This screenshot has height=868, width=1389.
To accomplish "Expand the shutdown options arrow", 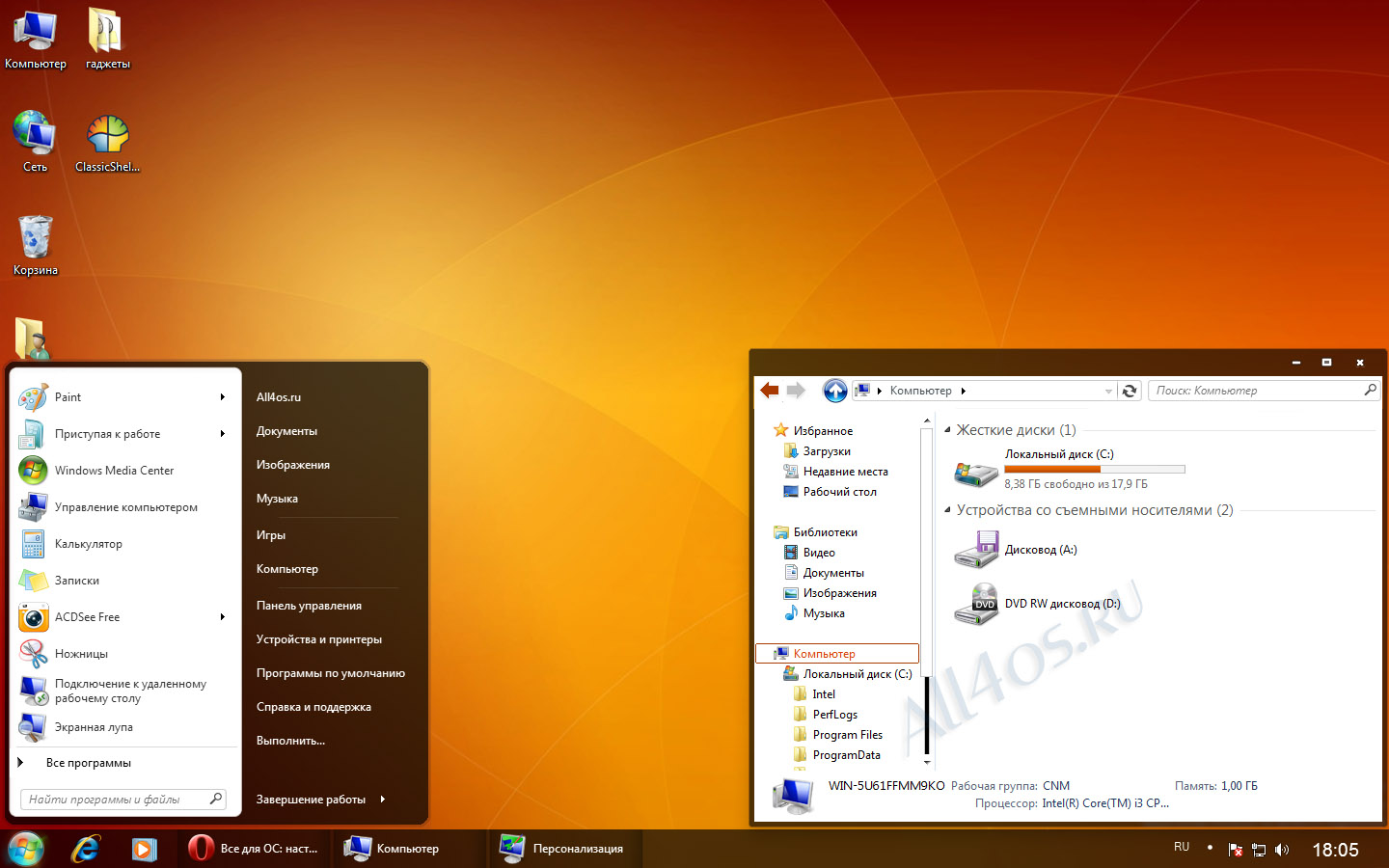I will [x=383, y=800].
